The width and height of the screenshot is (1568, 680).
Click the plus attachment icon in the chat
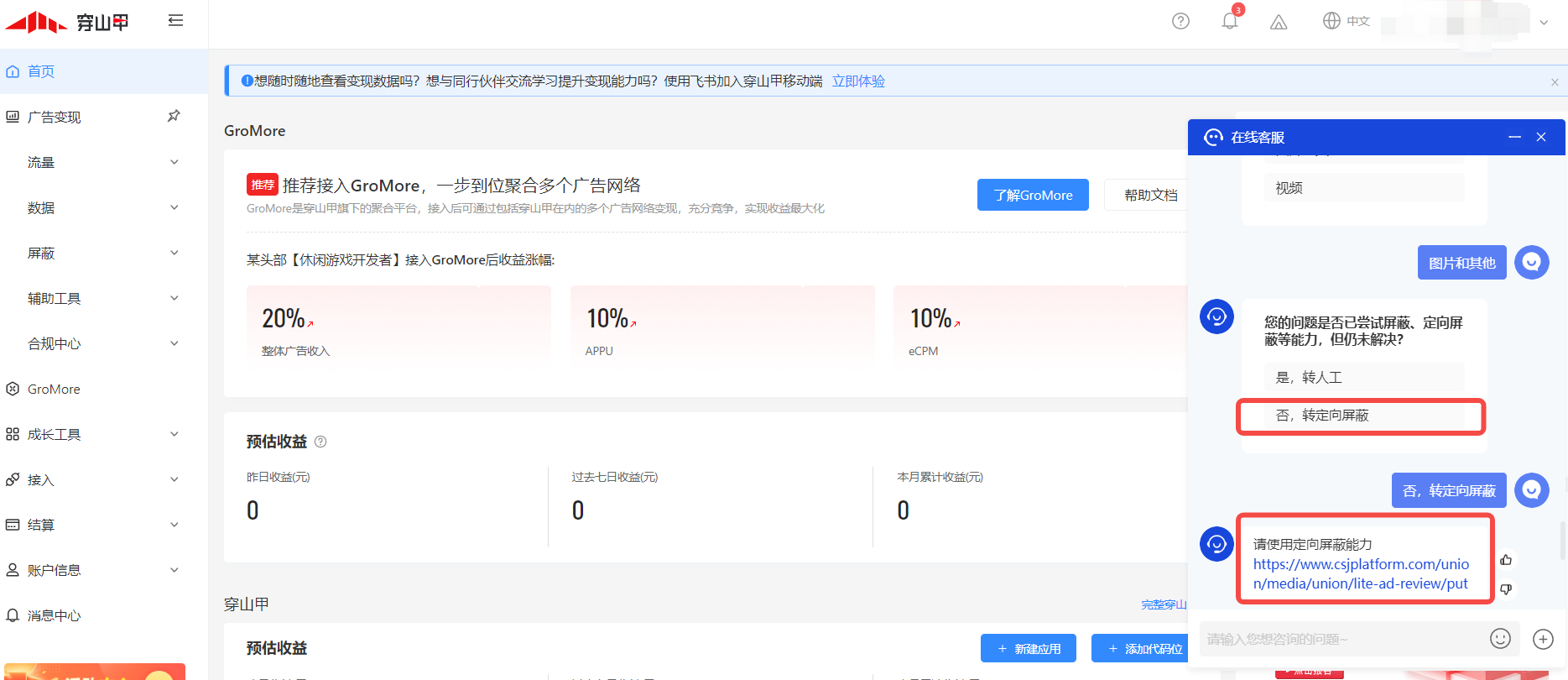pyautogui.click(x=1543, y=639)
